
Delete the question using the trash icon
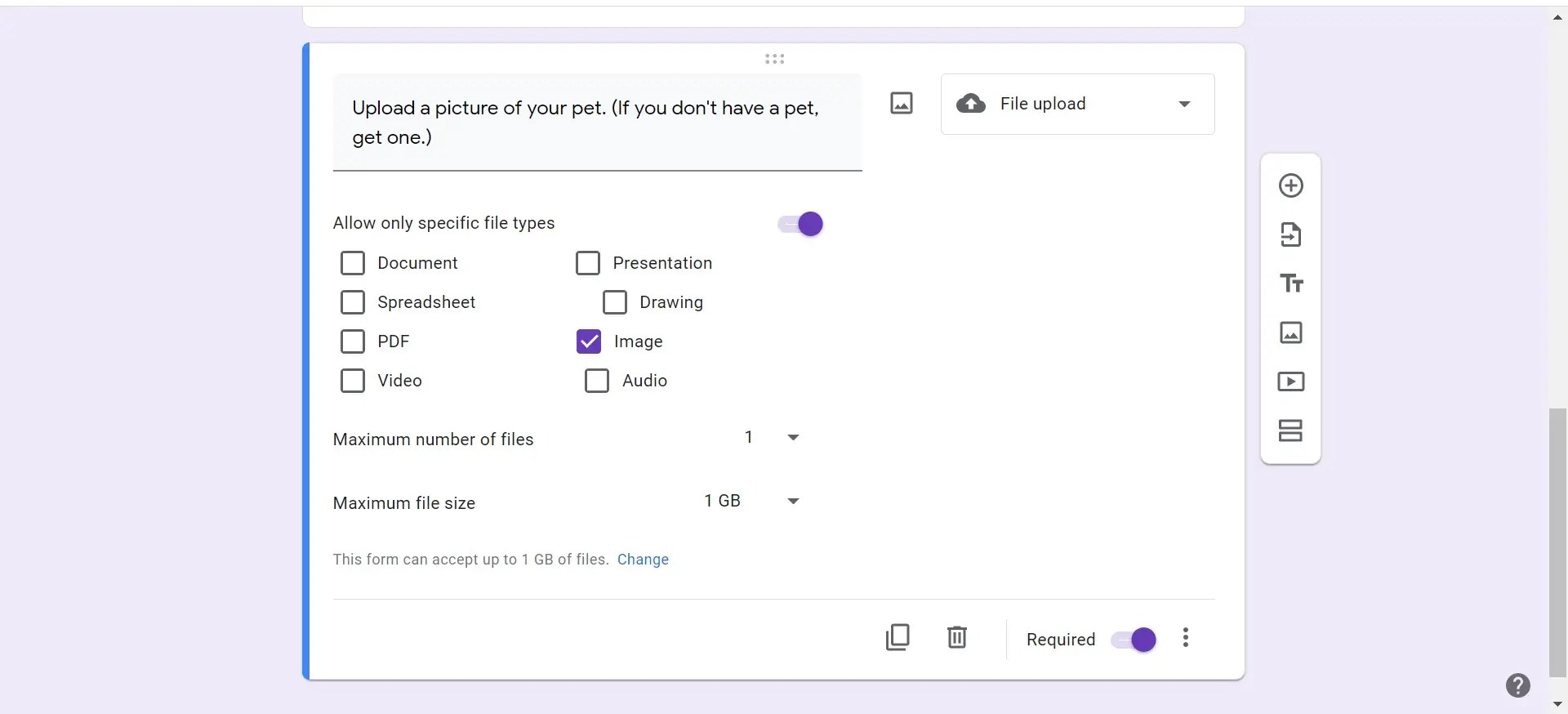click(x=956, y=637)
